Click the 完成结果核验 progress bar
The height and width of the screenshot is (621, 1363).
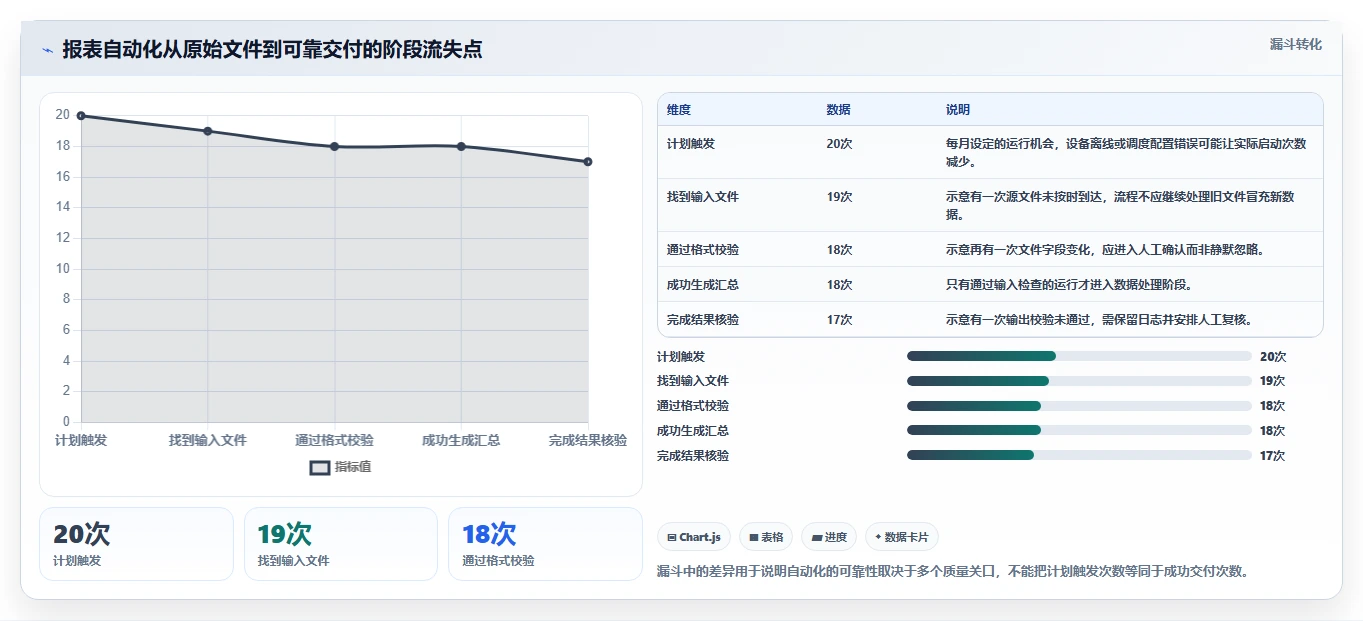(1079, 455)
